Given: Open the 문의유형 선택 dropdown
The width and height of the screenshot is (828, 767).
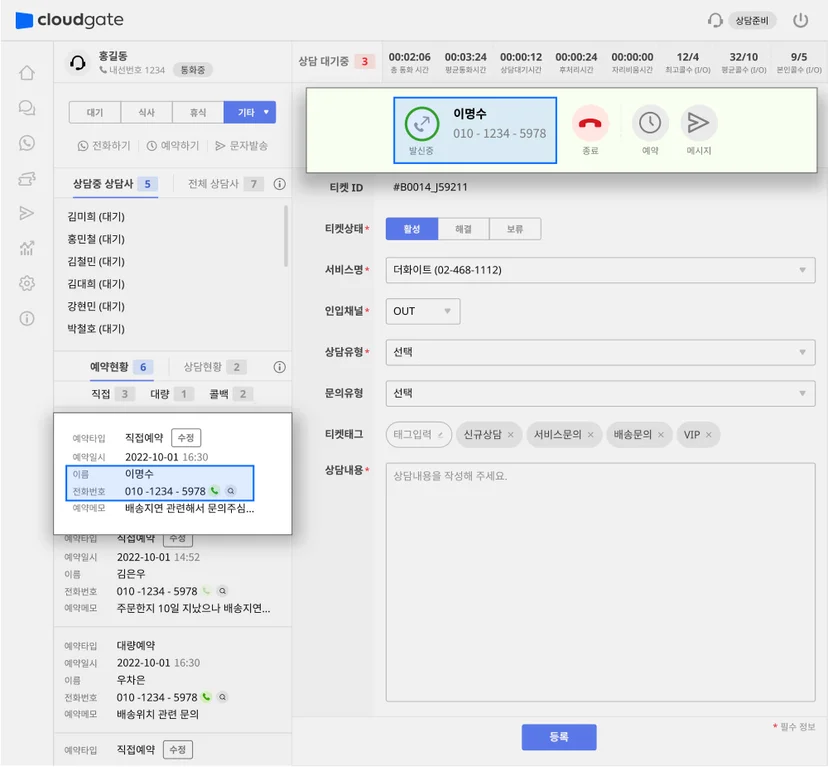Looking at the screenshot, I should point(600,394).
